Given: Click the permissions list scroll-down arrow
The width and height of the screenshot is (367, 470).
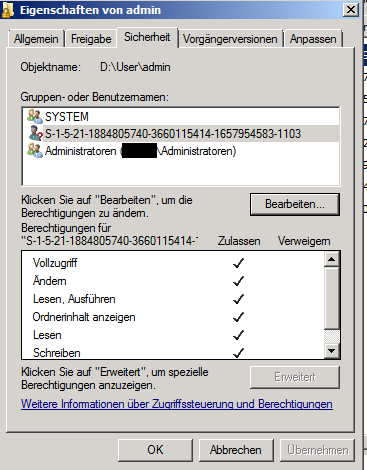Looking at the screenshot, I should point(332,350).
